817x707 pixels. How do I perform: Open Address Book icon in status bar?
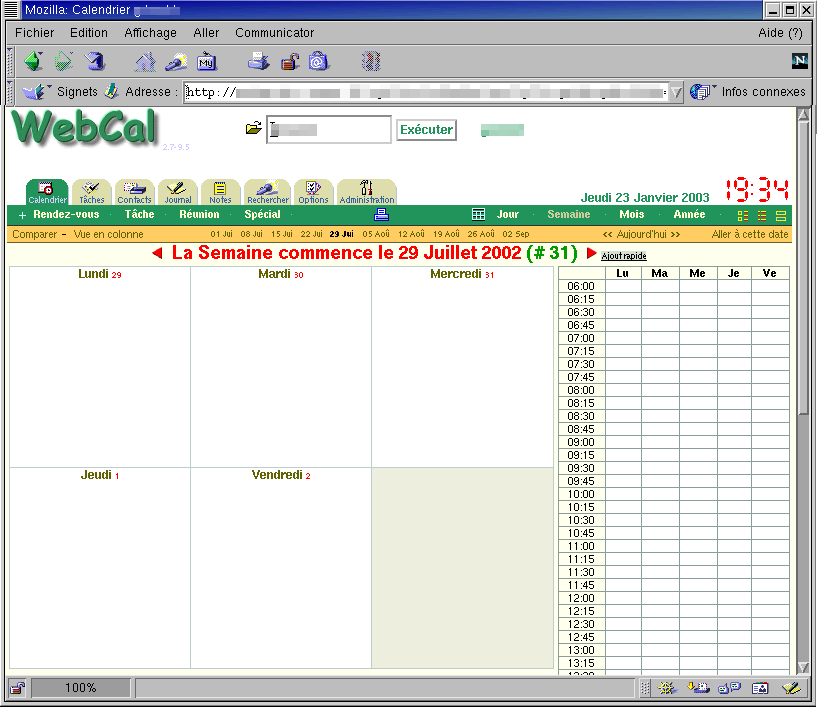(760, 688)
